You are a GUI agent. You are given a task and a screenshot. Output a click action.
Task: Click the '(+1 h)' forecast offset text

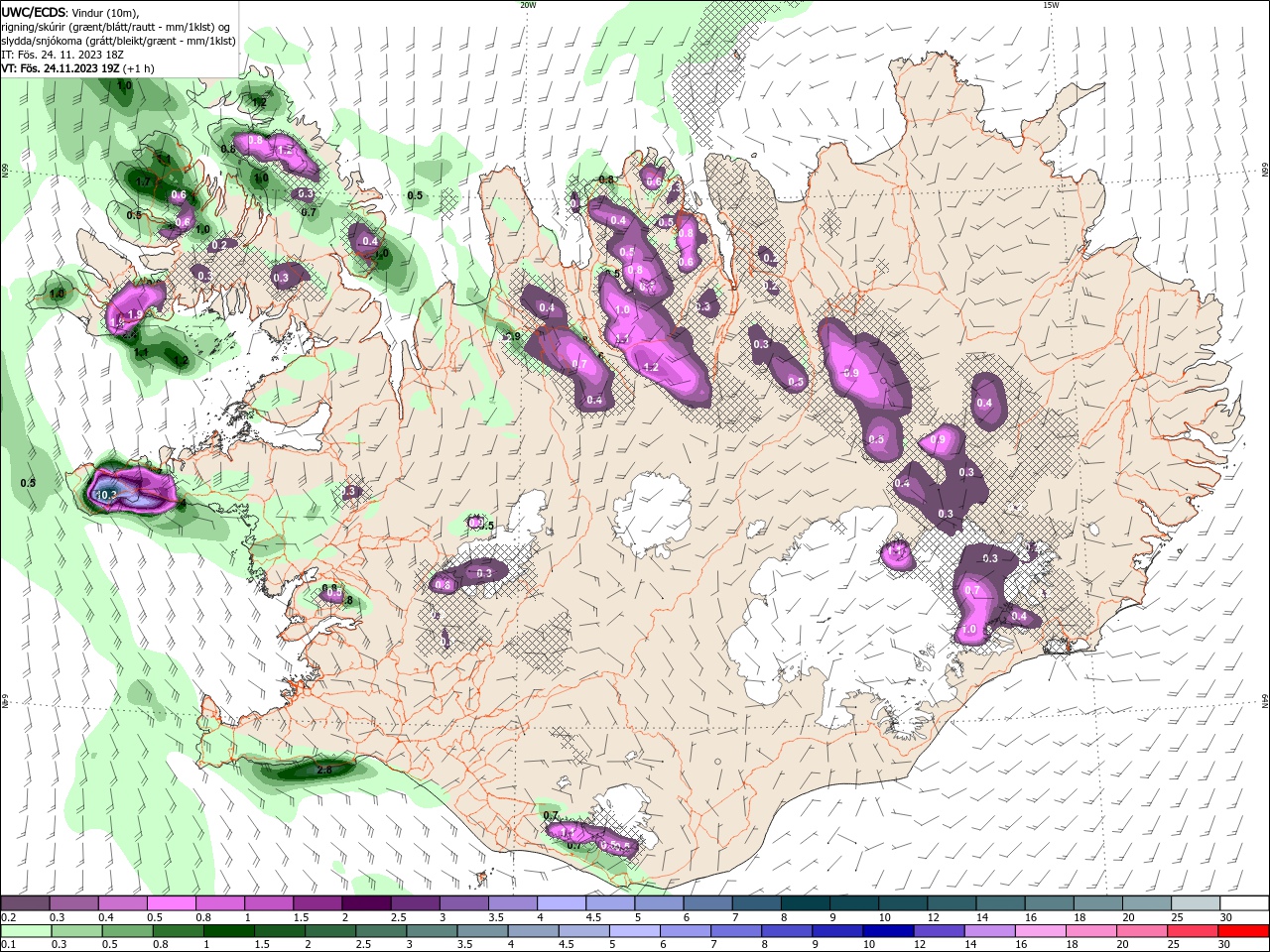139,68
